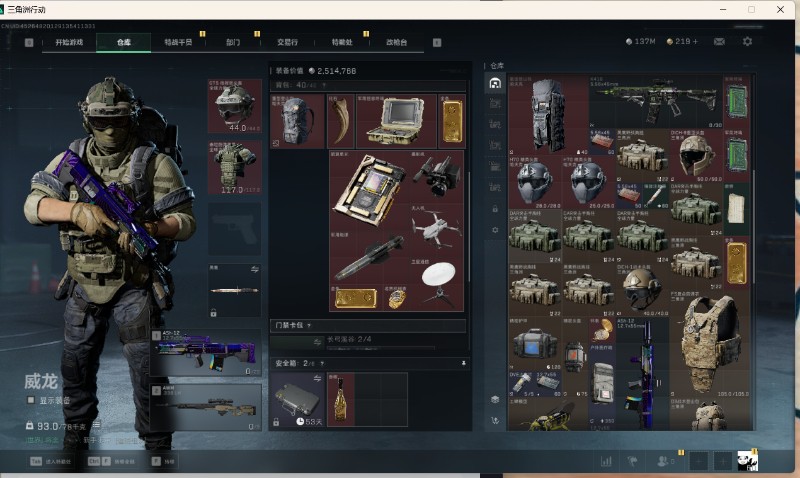Open the 特战干员 tab

click(178, 42)
